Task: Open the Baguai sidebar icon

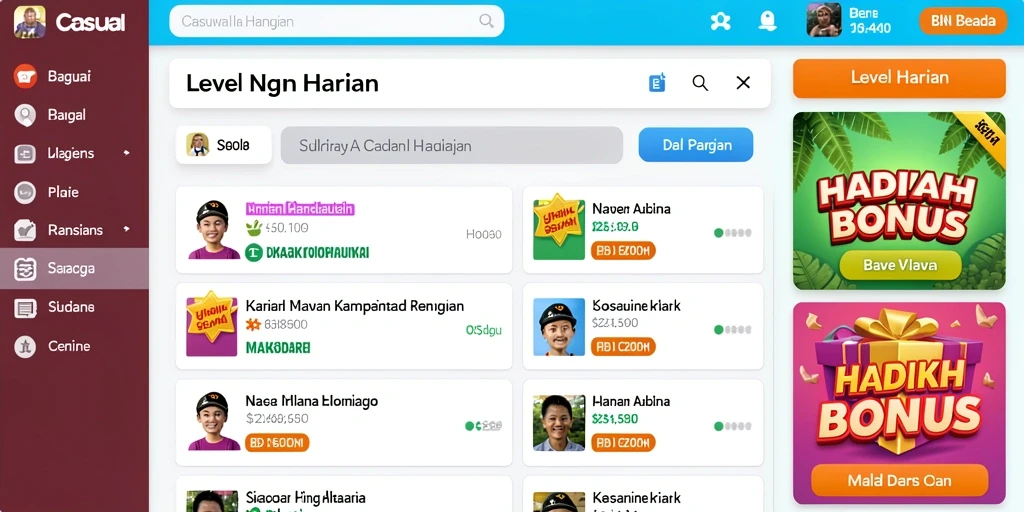Action: click(x=25, y=76)
